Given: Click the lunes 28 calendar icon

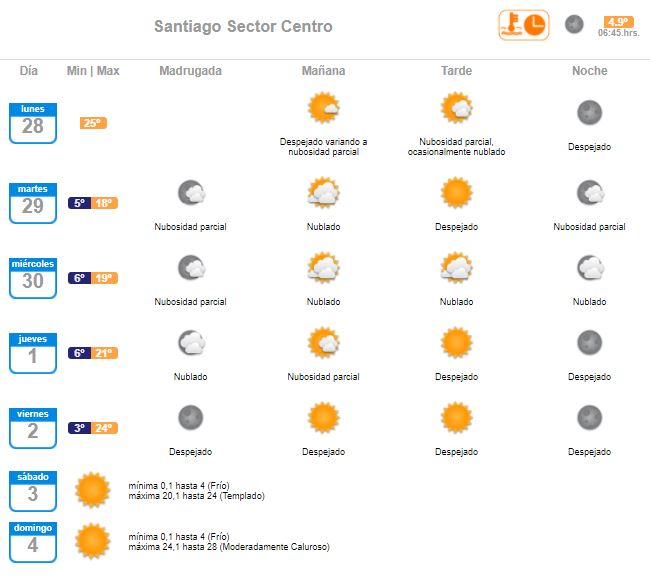Looking at the screenshot, I should click(x=33, y=123).
